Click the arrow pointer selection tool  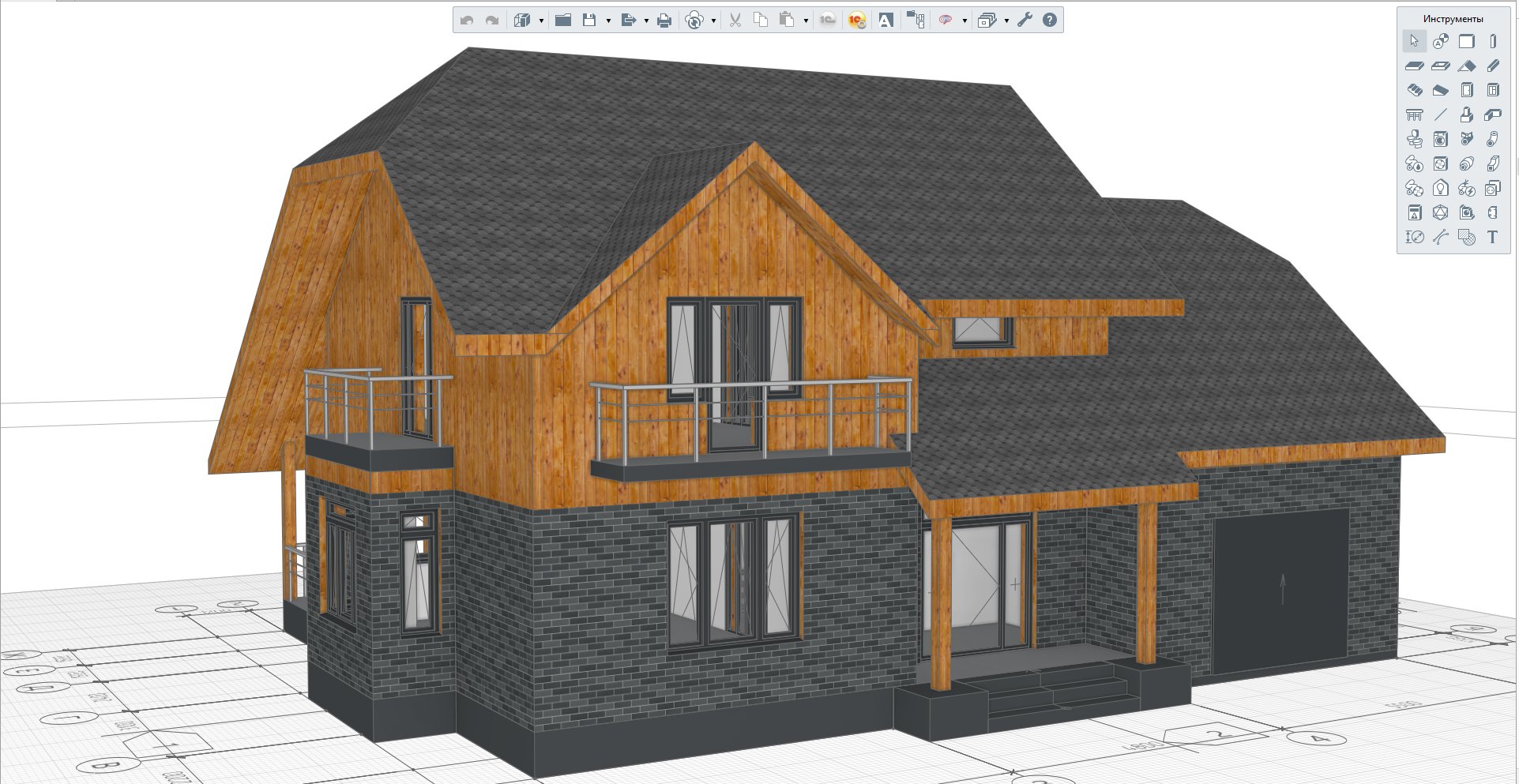(1414, 41)
